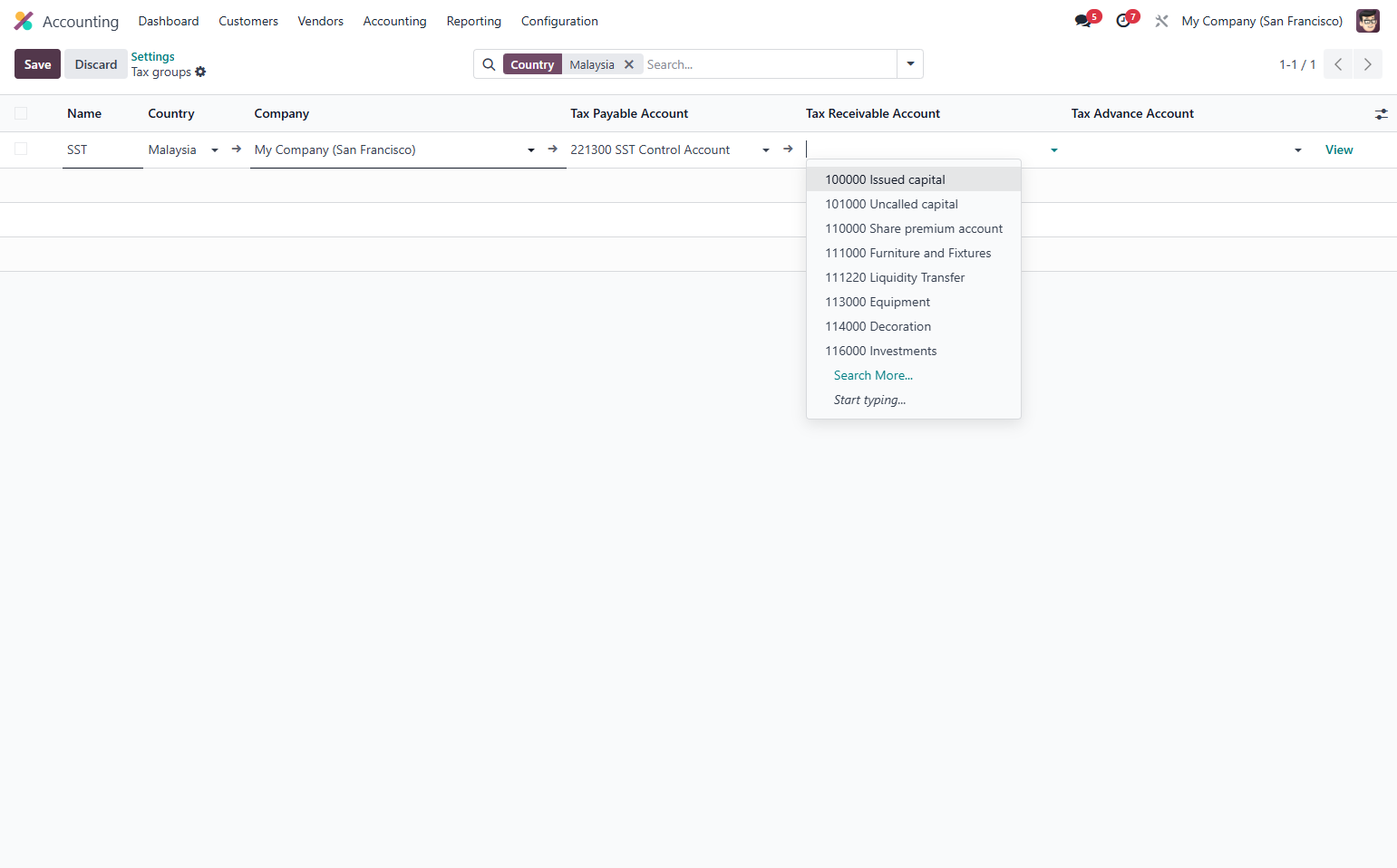Open the conversations chat icon
1397x868 pixels.
point(1083,21)
